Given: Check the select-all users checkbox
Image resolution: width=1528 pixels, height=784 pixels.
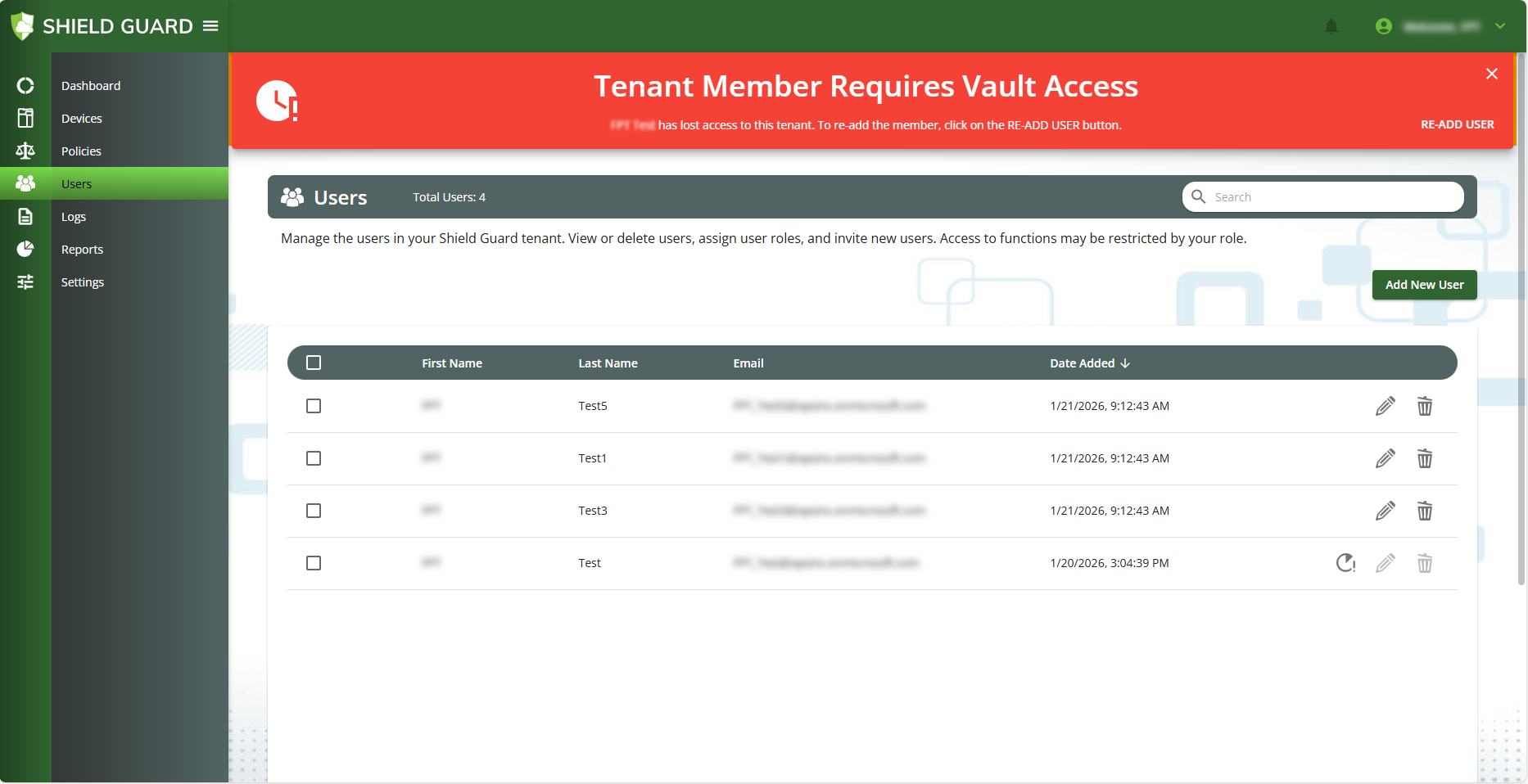Looking at the screenshot, I should tap(314, 363).
